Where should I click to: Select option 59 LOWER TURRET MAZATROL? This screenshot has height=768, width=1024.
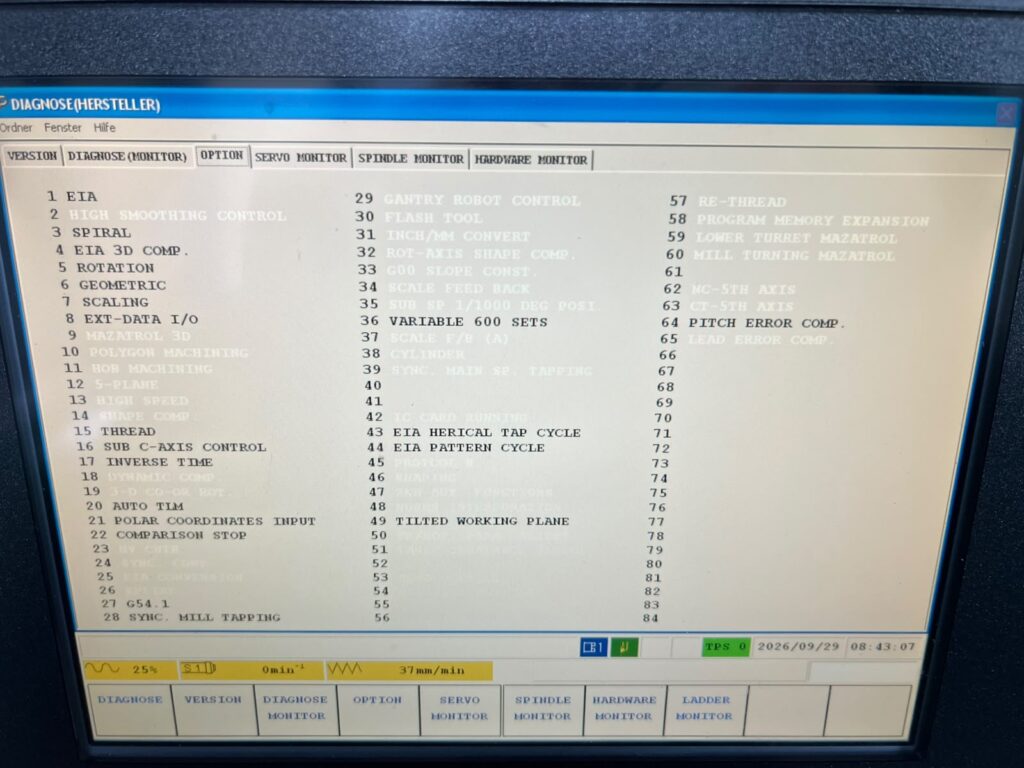[782, 238]
